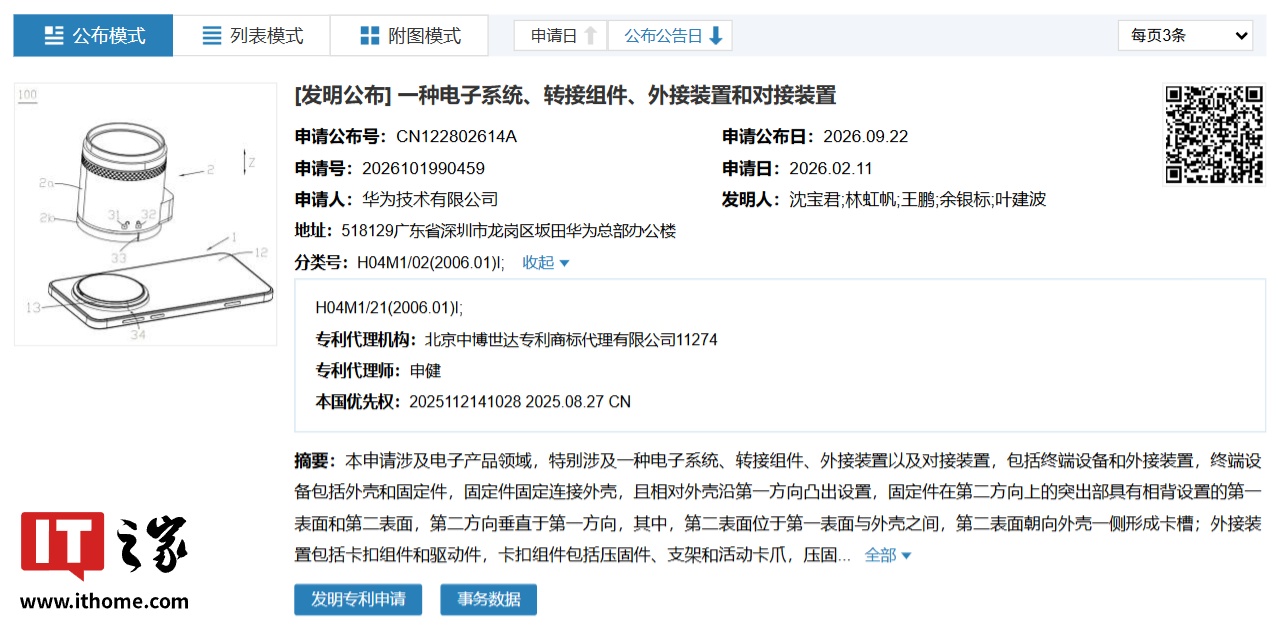Click priority number 2025112141028
Screen dimensions: 1278x627
point(465,402)
